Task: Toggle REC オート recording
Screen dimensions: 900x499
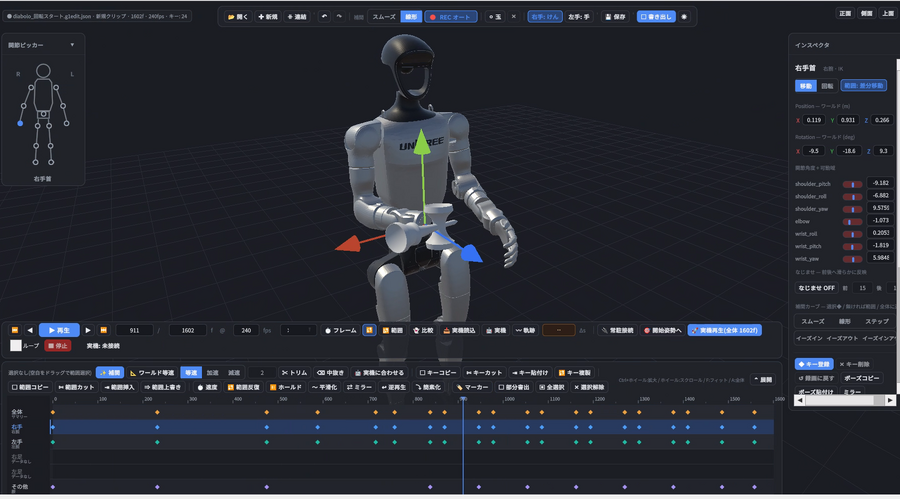Action: (451, 17)
